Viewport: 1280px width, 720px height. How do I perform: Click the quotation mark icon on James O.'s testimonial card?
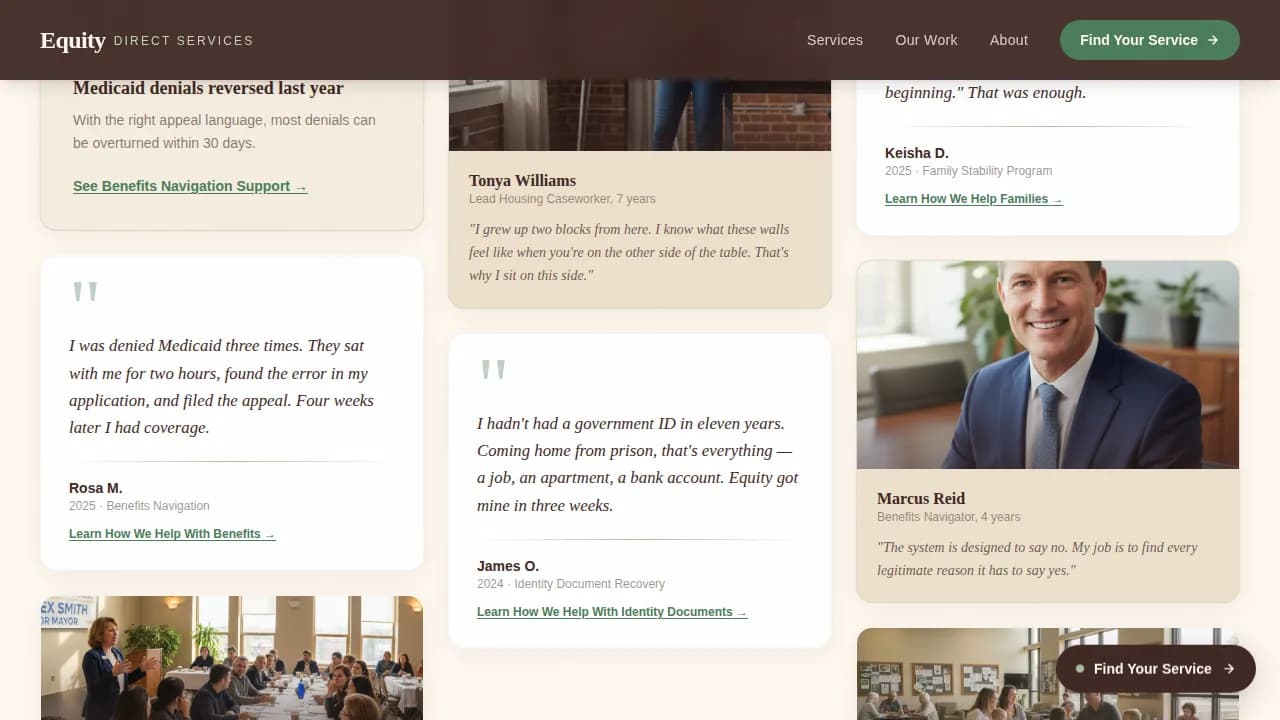pos(493,369)
